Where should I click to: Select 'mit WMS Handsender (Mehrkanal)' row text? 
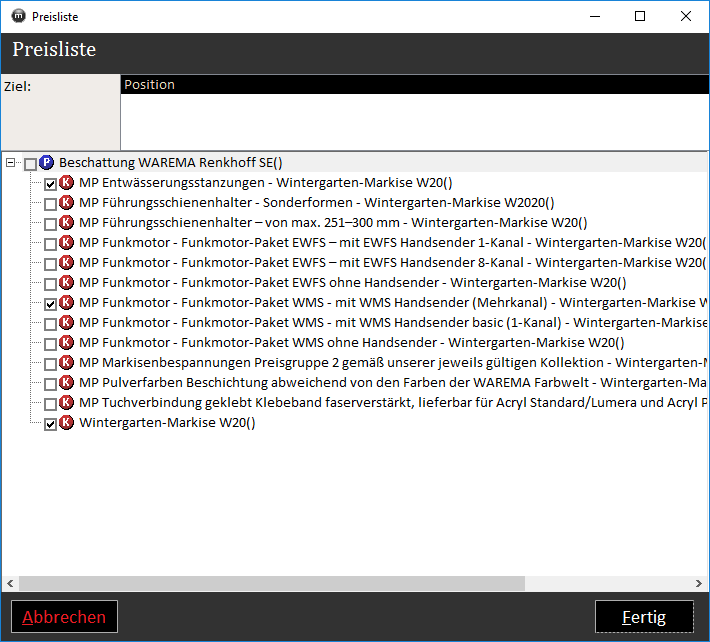tap(393, 302)
